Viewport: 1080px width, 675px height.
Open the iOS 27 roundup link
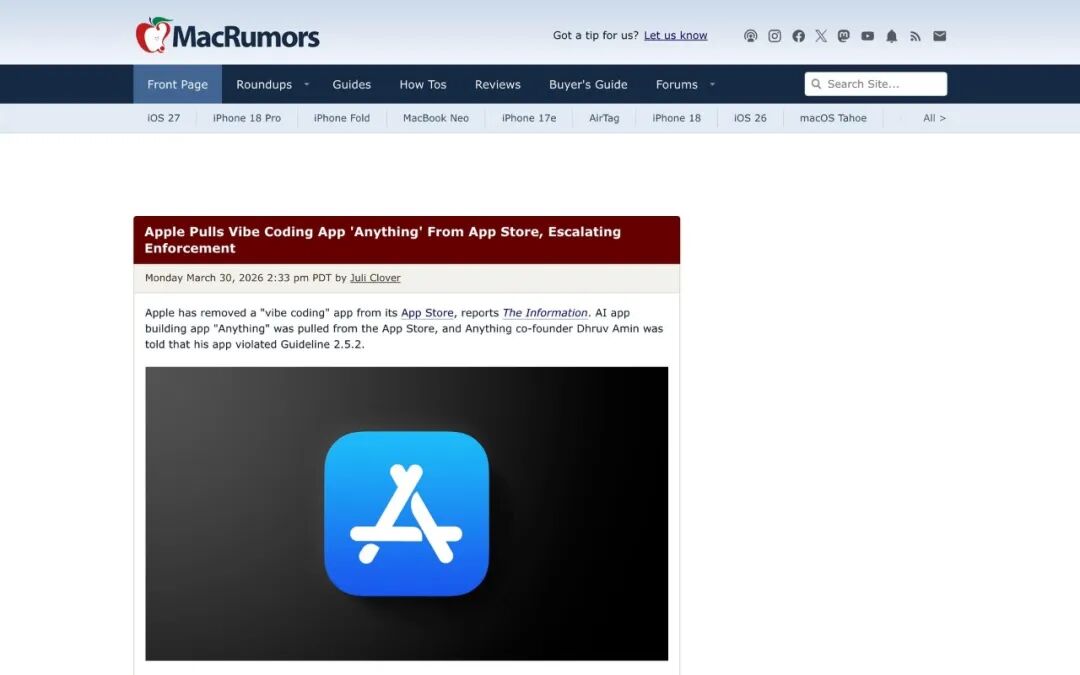click(x=163, y=118)
